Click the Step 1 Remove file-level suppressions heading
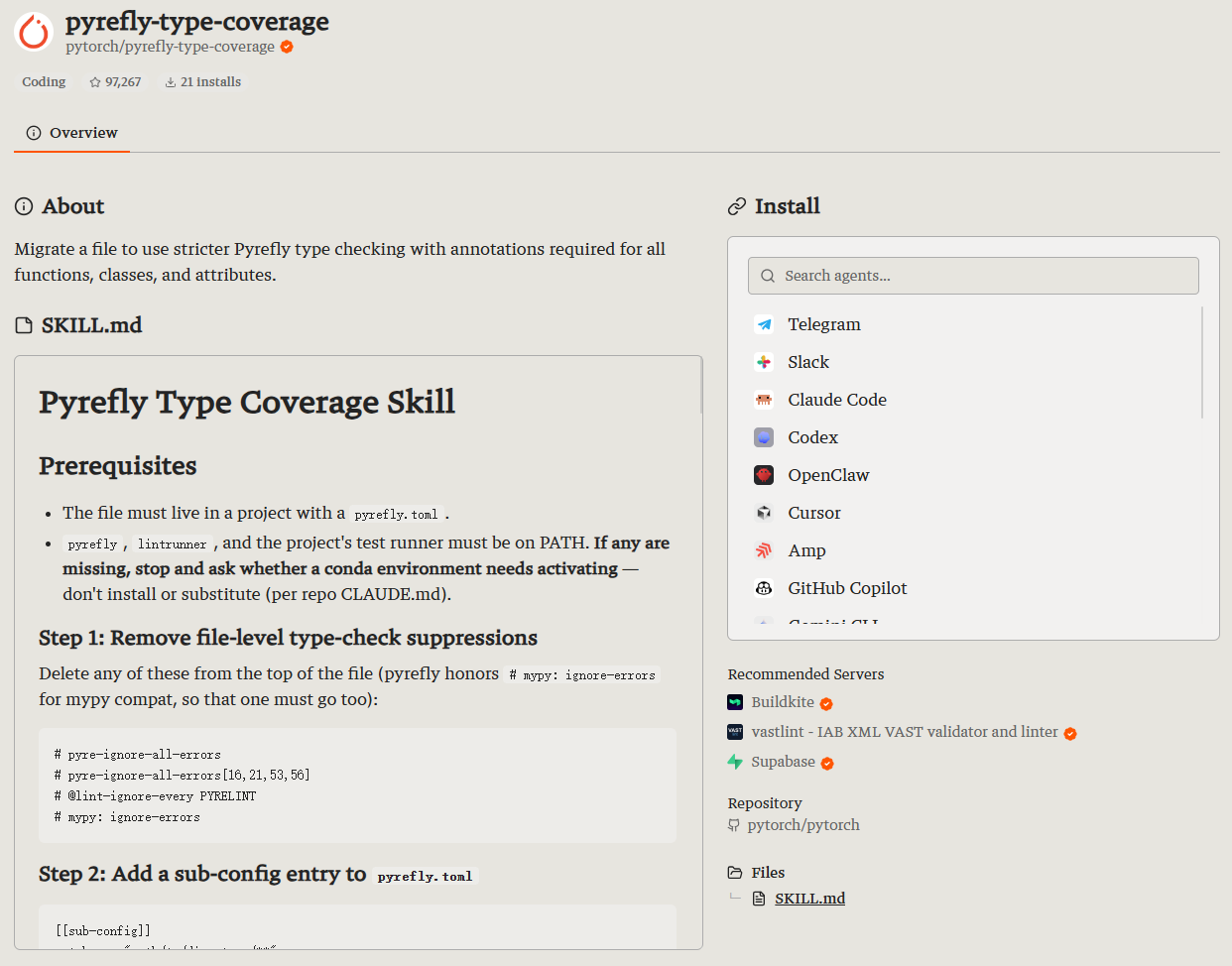The width and height of the screenshot is (1232, 966). tap(288, 638)
